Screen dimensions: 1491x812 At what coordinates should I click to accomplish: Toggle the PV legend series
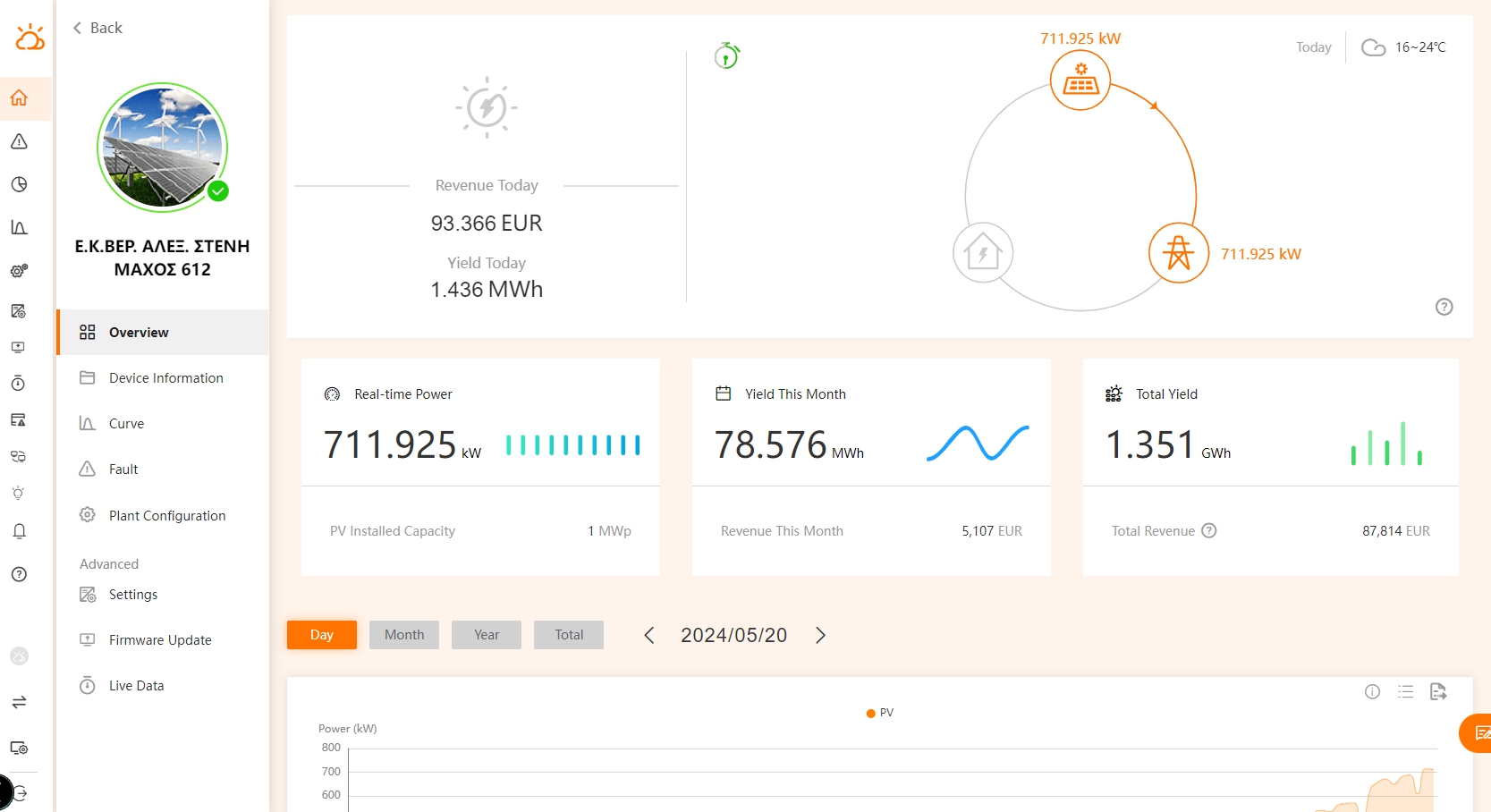click(880, 713)
